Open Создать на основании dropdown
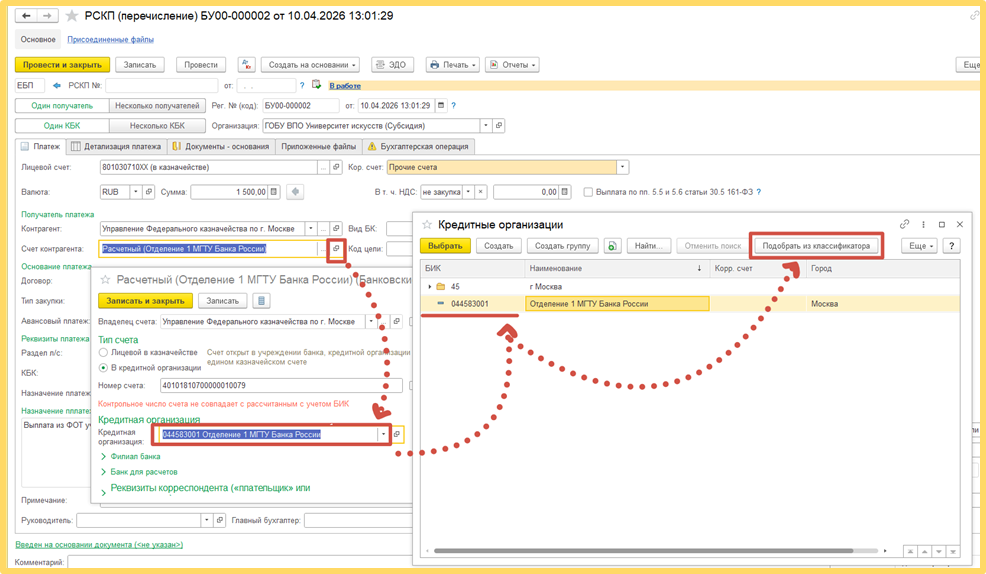The width and height of the screenshot is (986, 574). coord(311,65)
